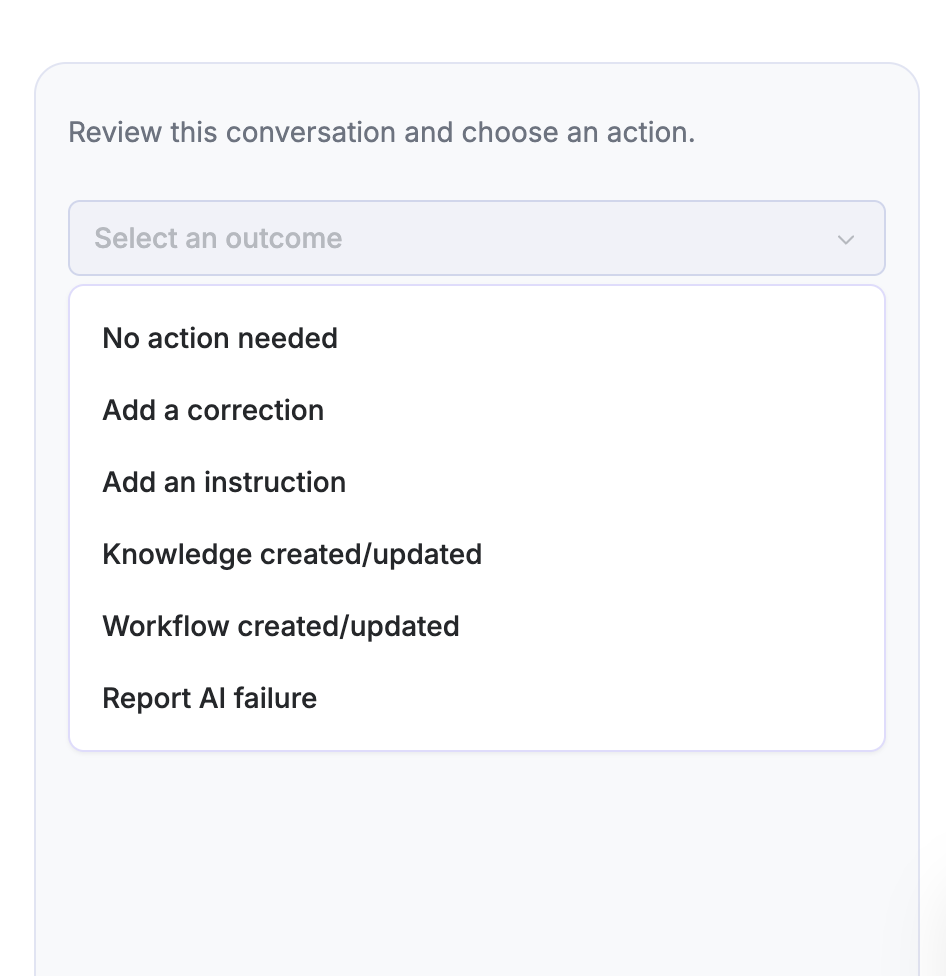
Task: Choose 'No action needed' option
Action: 477,339
